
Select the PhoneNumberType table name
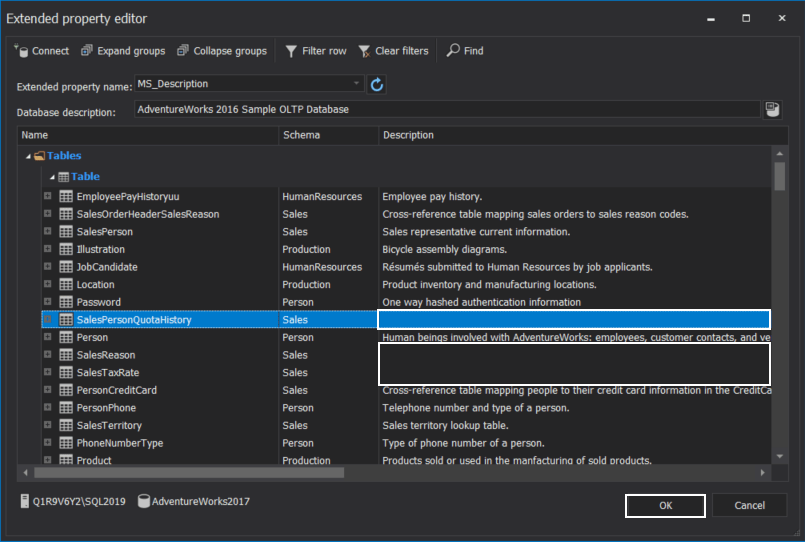click(120, 443)
